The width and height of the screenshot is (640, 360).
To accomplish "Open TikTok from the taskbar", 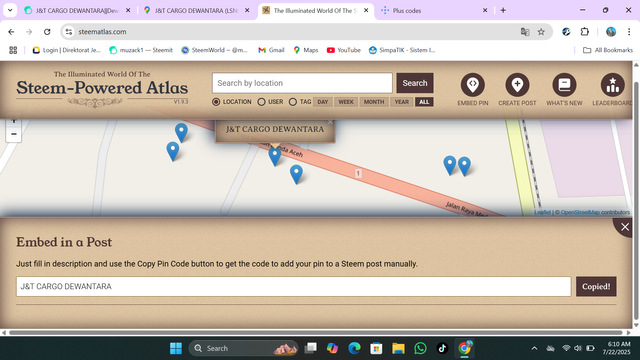I will pos(442,348).
